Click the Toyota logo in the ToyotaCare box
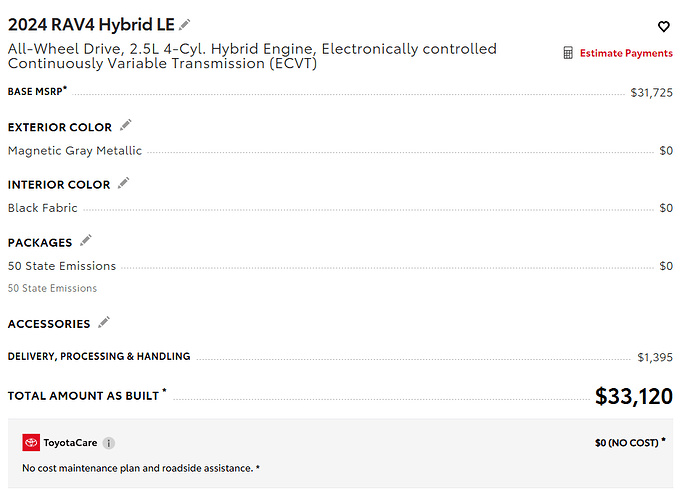This screenshot has height=494, width=690. (31, 442)
